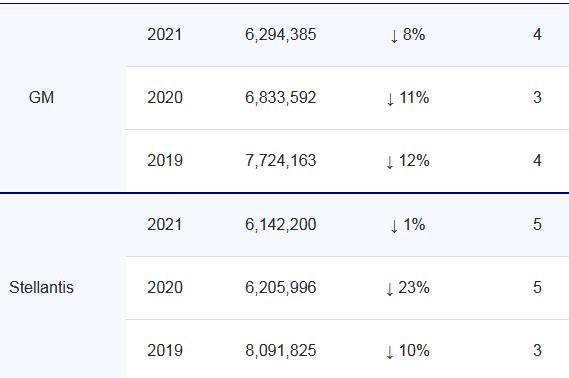Click the 6,142,200 production figure
The height and width of the screenshot is (378, 569).
[281, 224]
